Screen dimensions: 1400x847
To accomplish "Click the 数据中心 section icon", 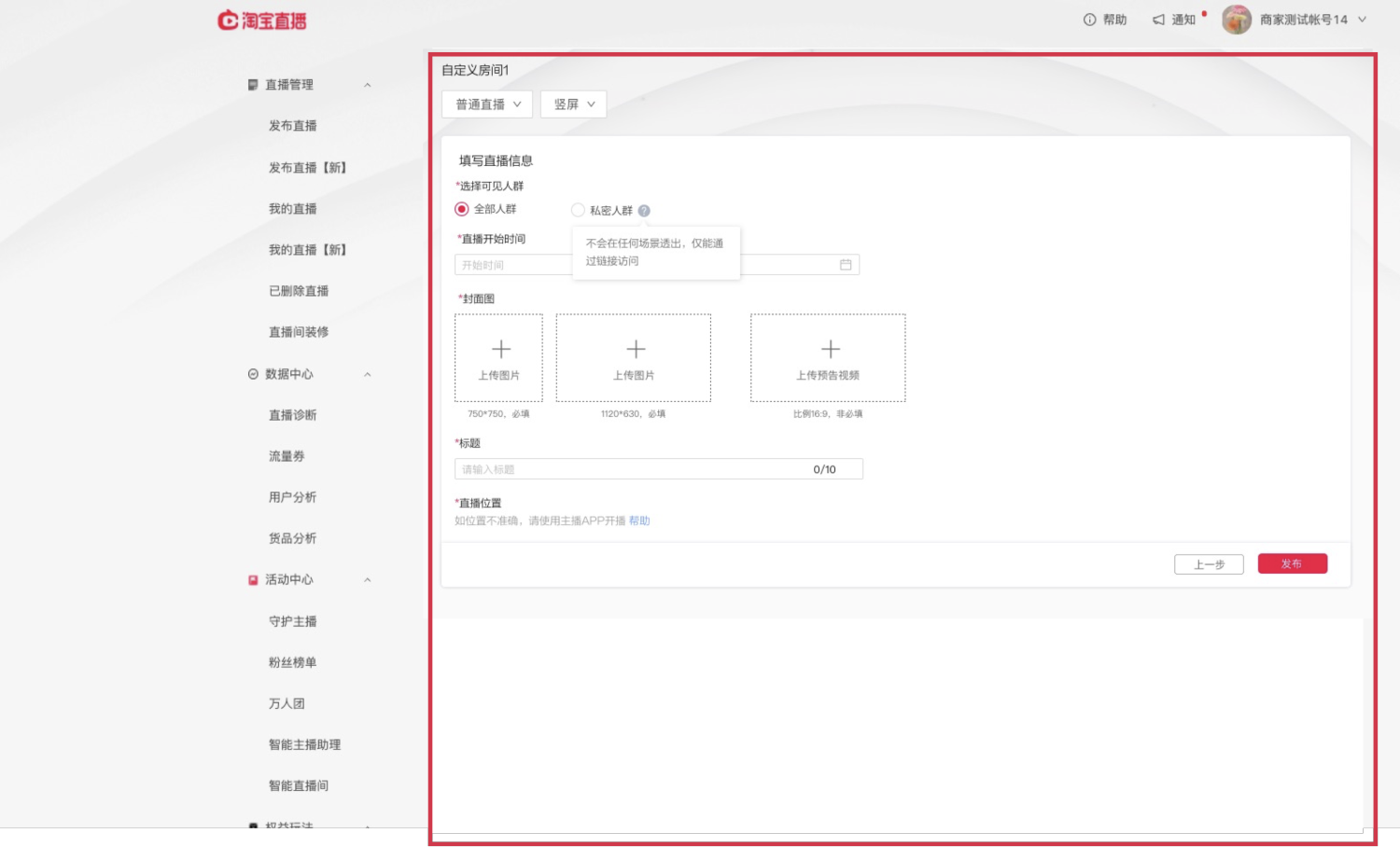I will [253, 374].
